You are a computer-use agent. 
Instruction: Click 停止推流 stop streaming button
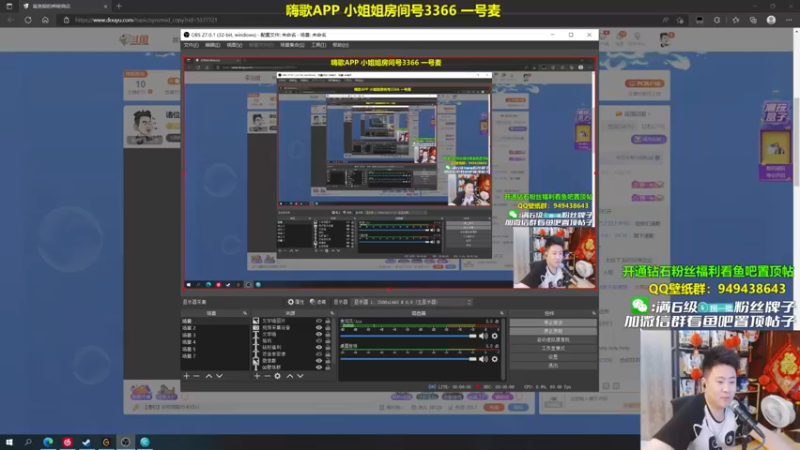tap(553, 322)
